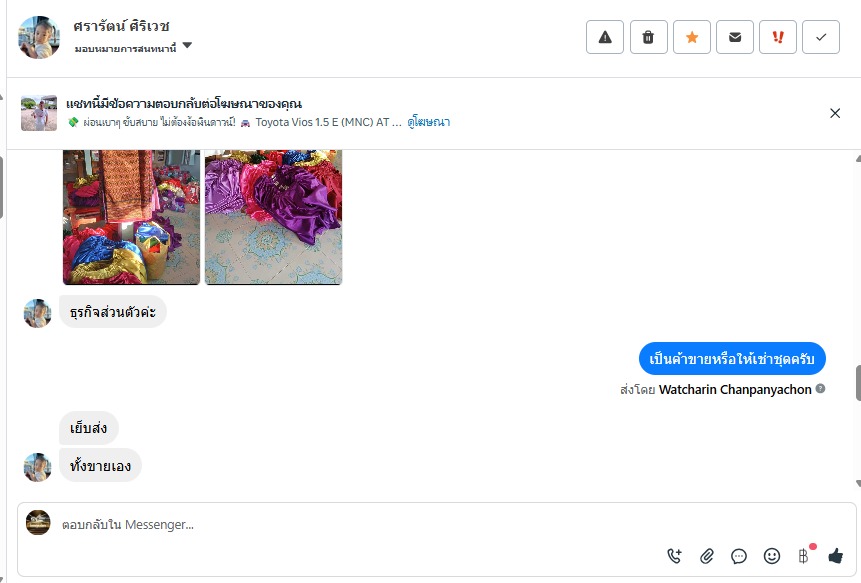Send a thumbs-up like

pos(835,556)
